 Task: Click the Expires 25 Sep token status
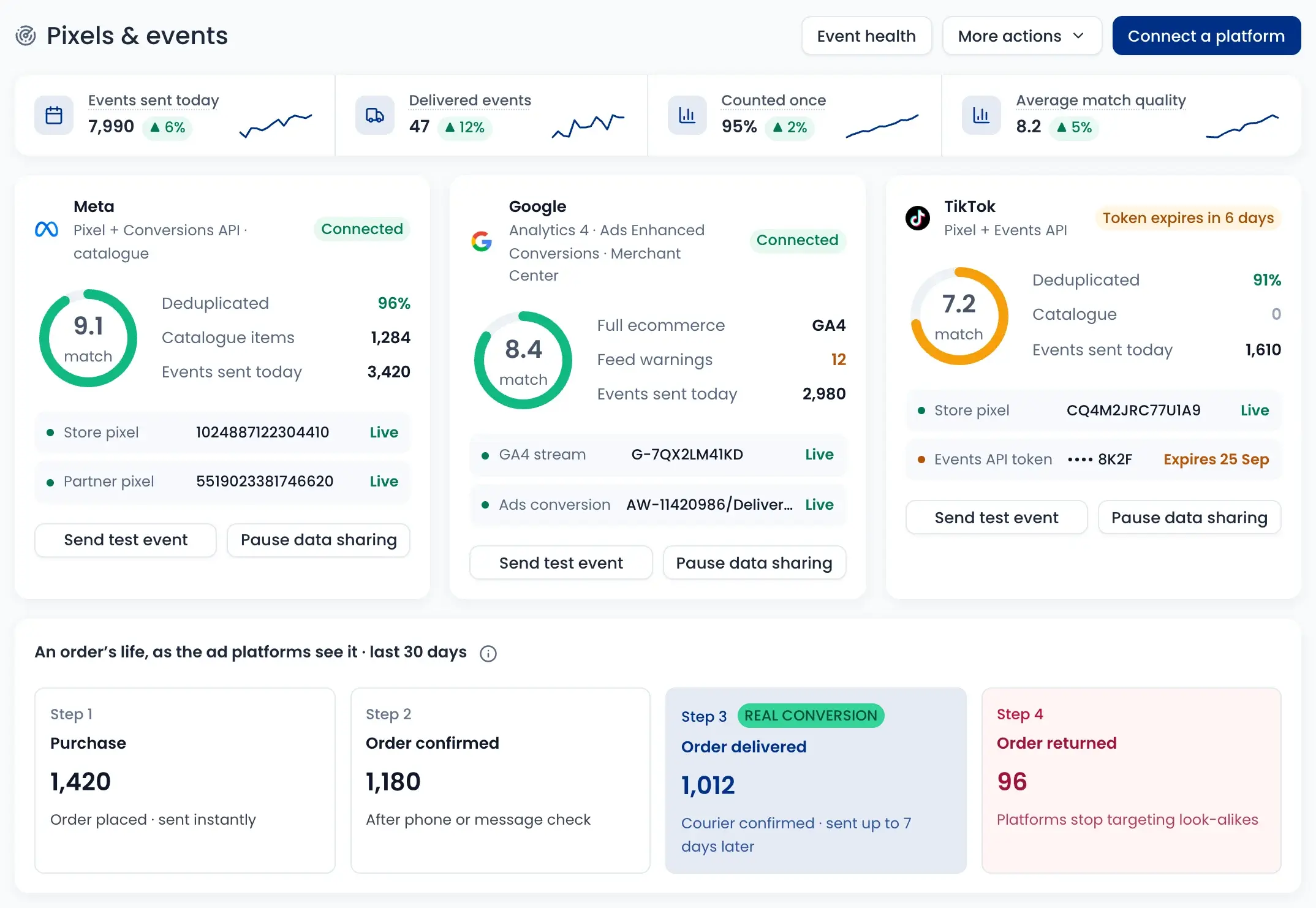pos(1216,460)
